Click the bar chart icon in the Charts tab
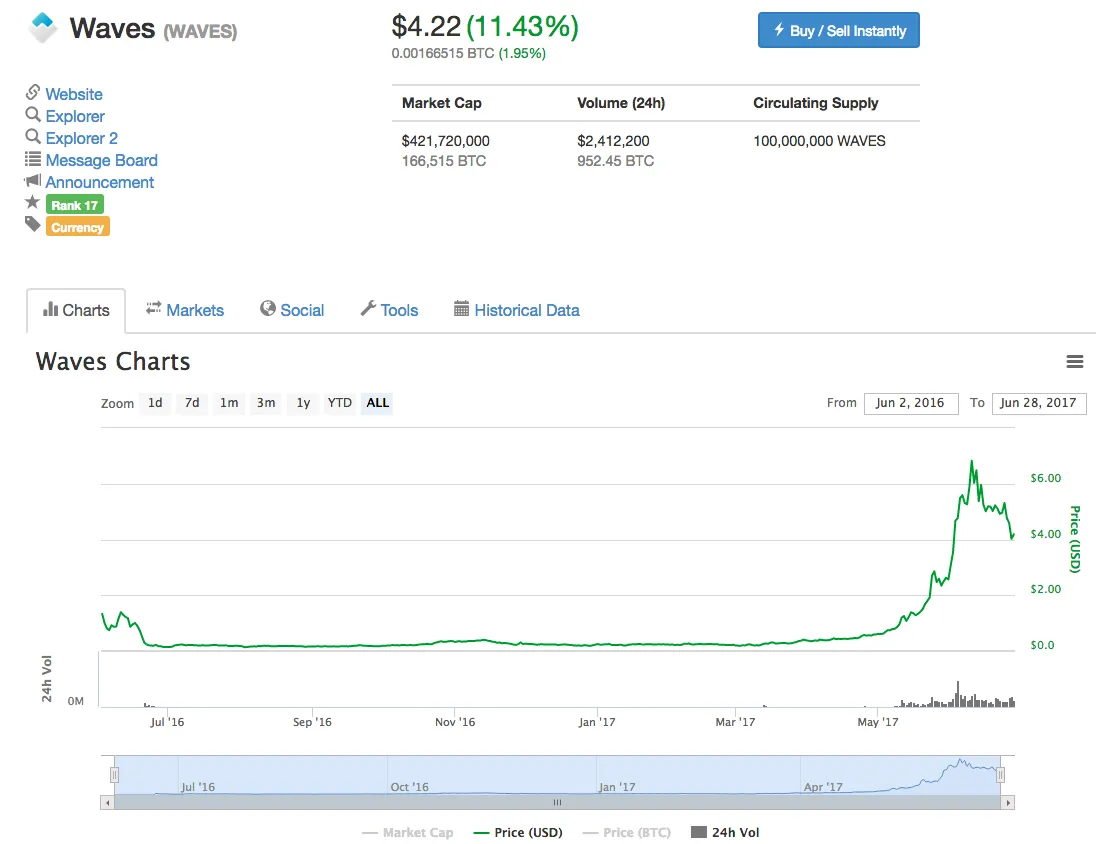The width and height of the screenshot is (1118, 844). coord(51,309)
